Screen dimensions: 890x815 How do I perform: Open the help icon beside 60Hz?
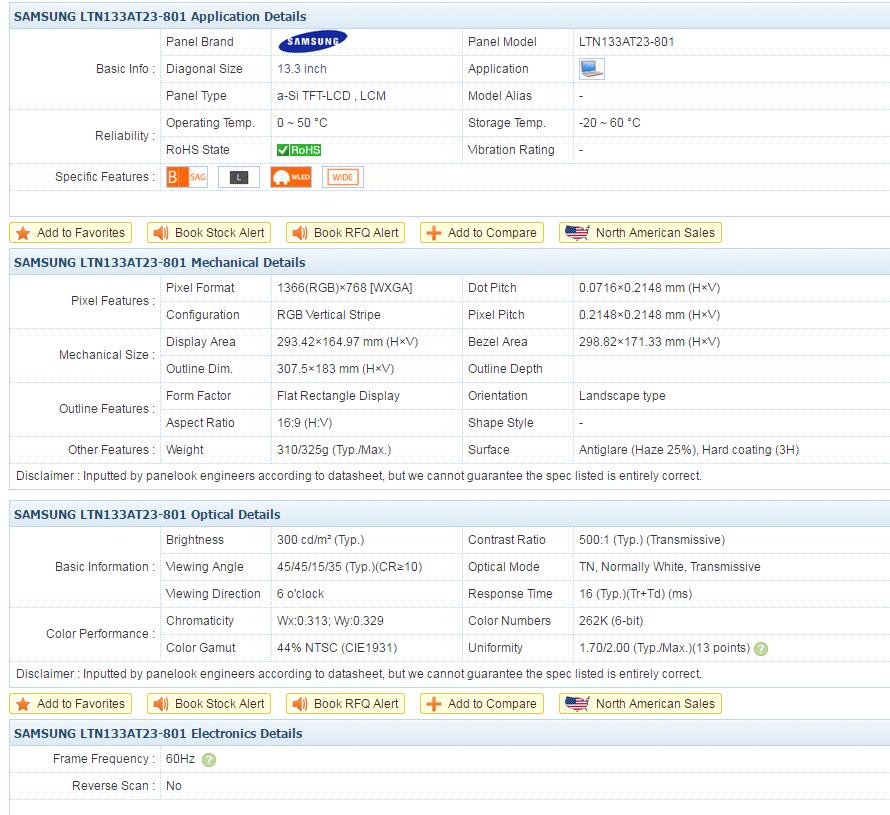pos(209,759)
